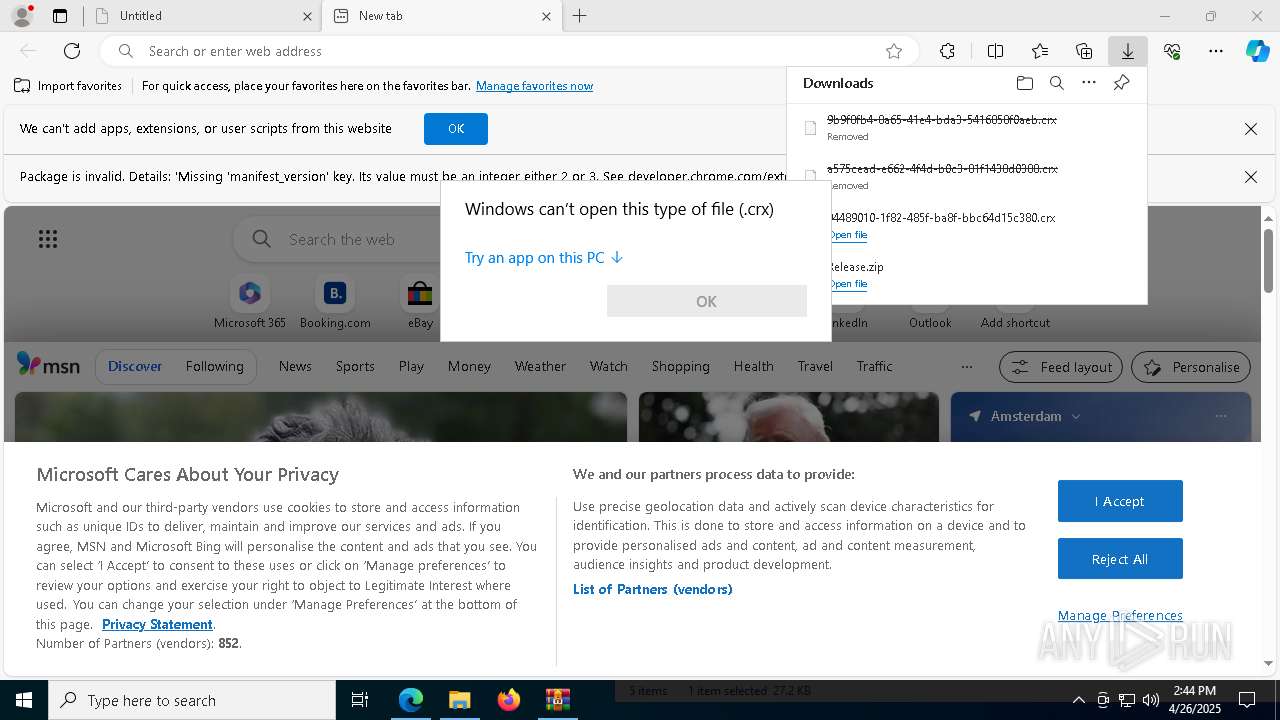Click OK on the extensions warning bar

(456, 129)
